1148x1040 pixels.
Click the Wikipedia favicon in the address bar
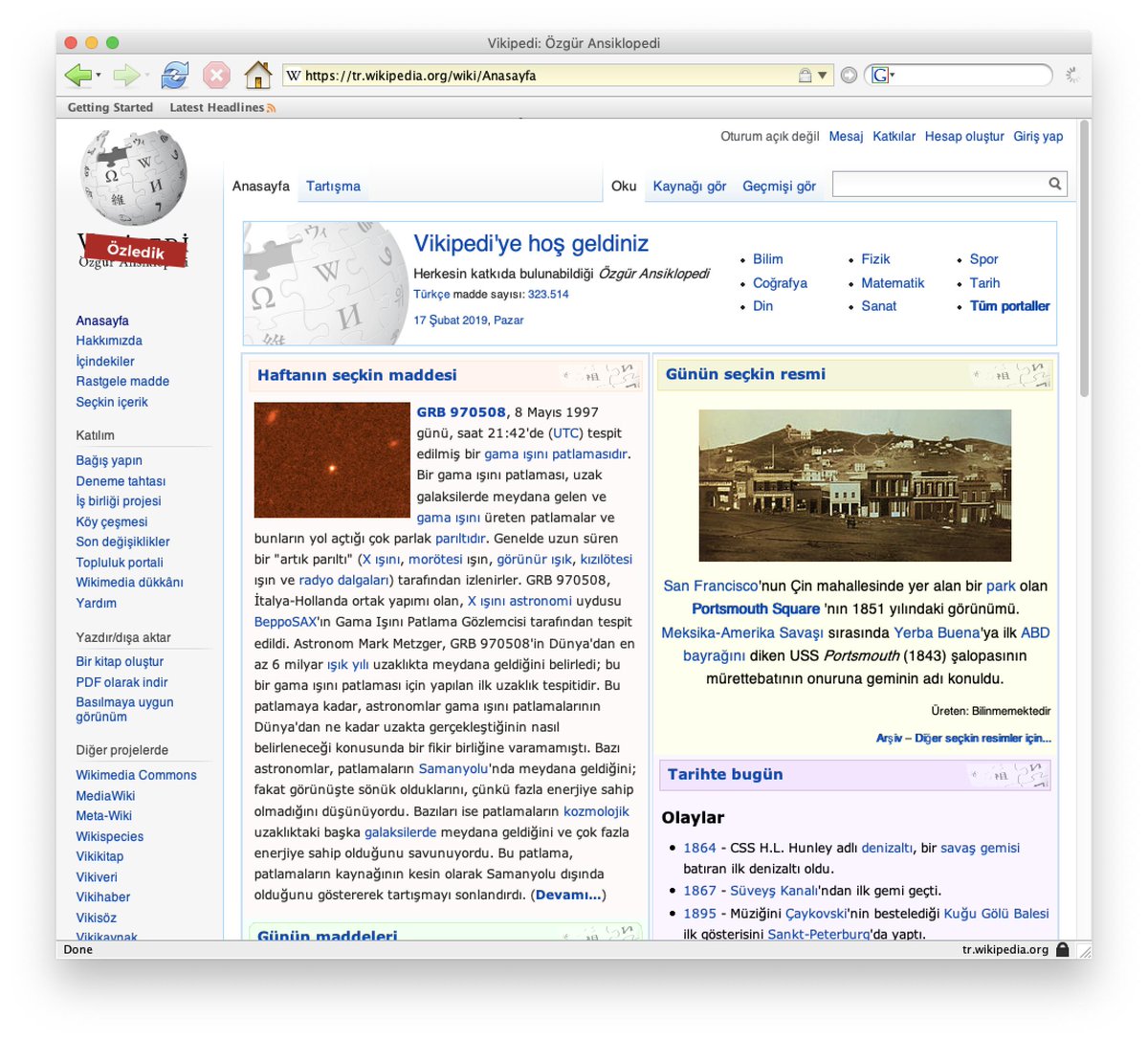(x=294, y=76)
